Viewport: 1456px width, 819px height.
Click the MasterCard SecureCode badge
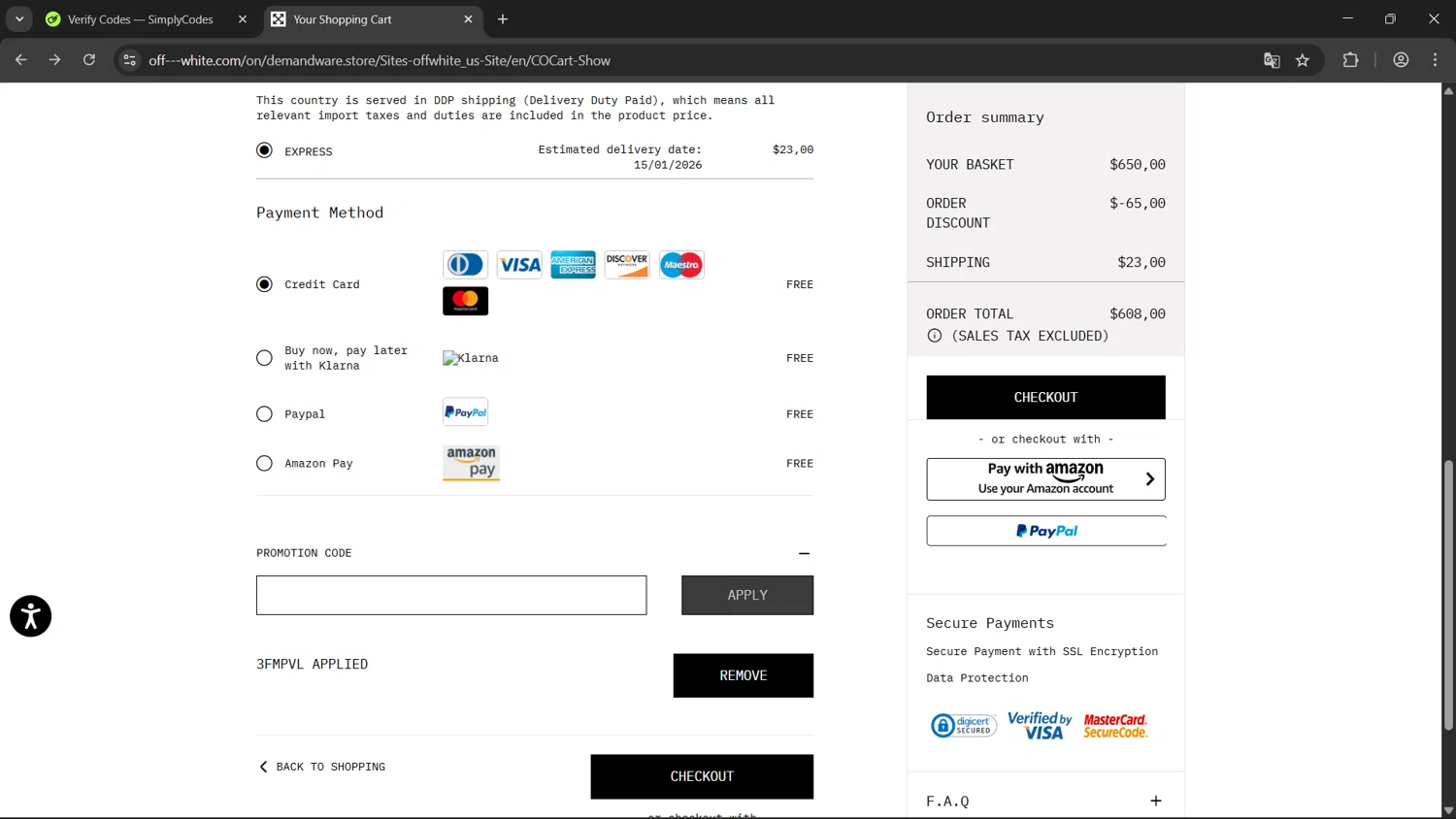pos(1115,726)
